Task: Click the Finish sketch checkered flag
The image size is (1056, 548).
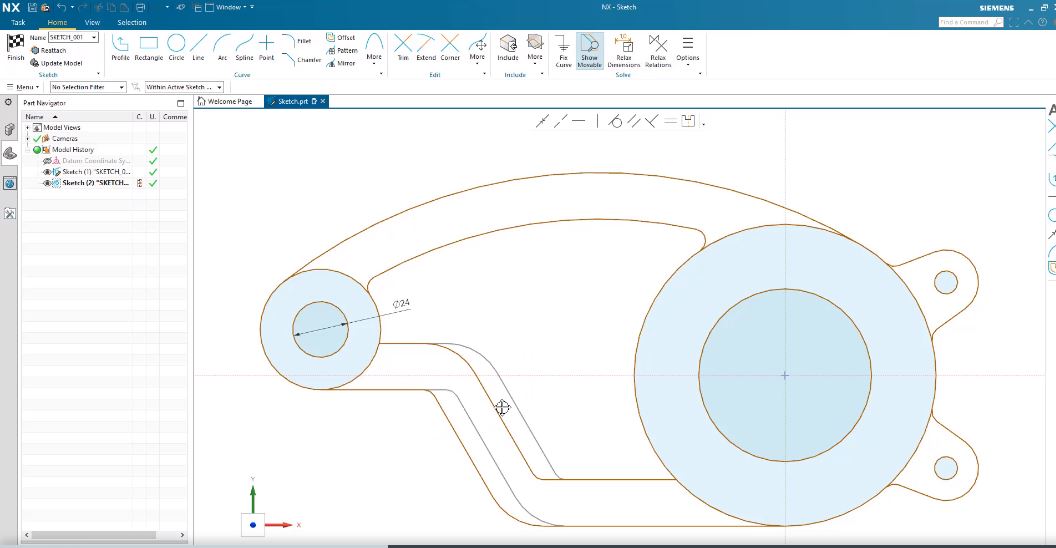Action: click(x=15, y=47)
